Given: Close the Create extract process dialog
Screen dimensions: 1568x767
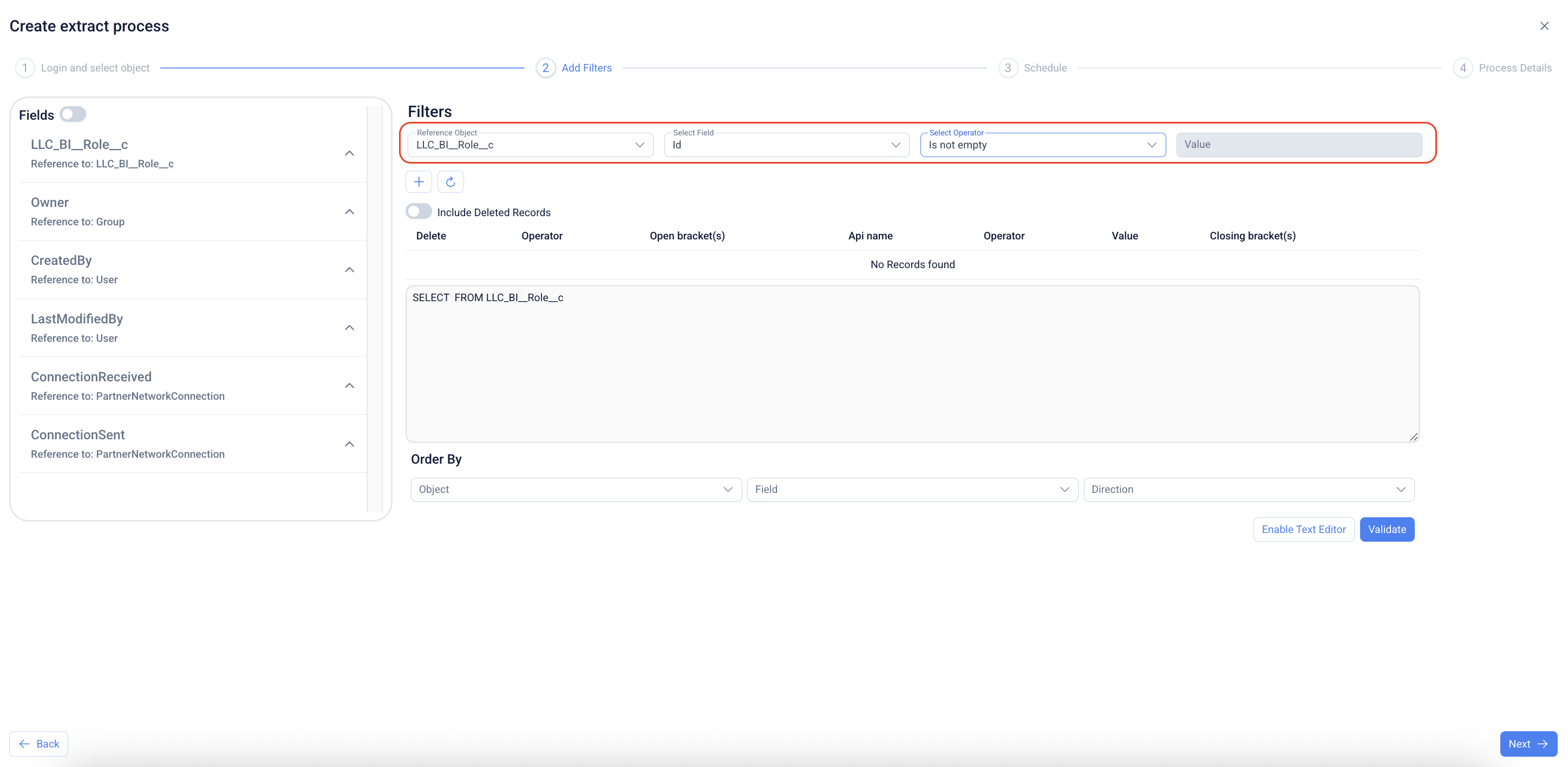Looking at the screenshot, I should tap(1544, 25).
